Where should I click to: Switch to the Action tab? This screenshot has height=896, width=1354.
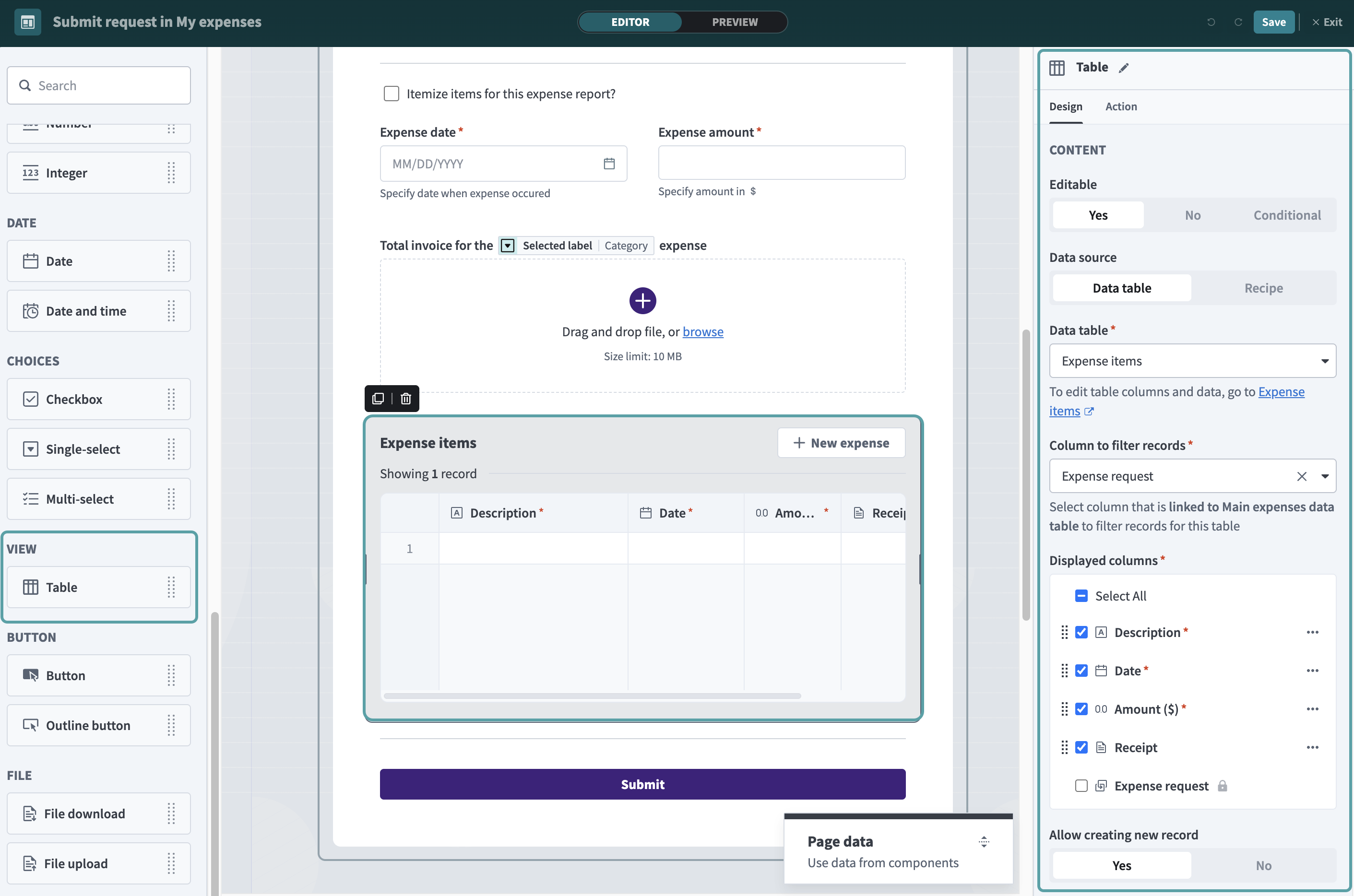pos(1121,106)
